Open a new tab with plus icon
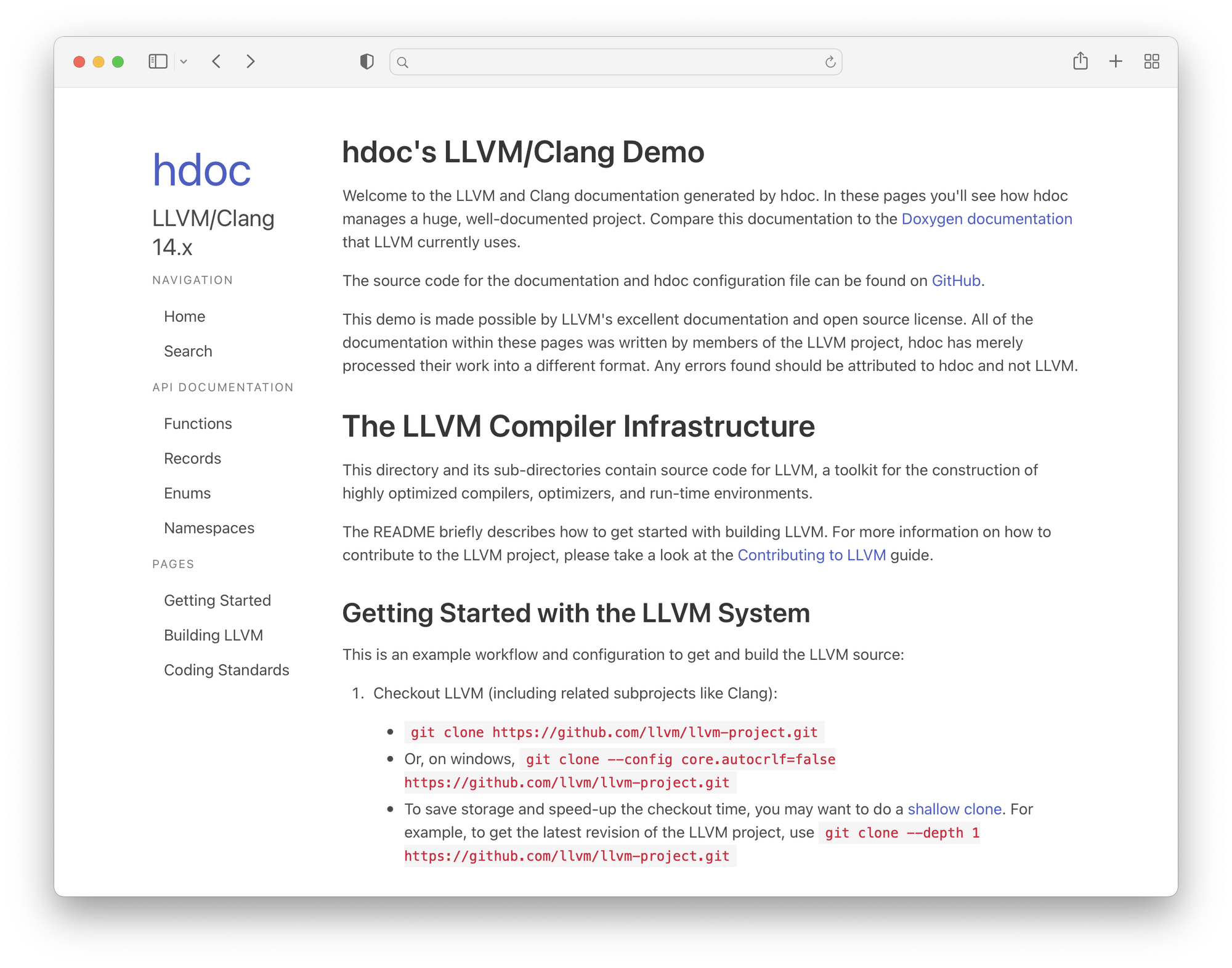This screenshot has height=968, width=1232. 1116,62
